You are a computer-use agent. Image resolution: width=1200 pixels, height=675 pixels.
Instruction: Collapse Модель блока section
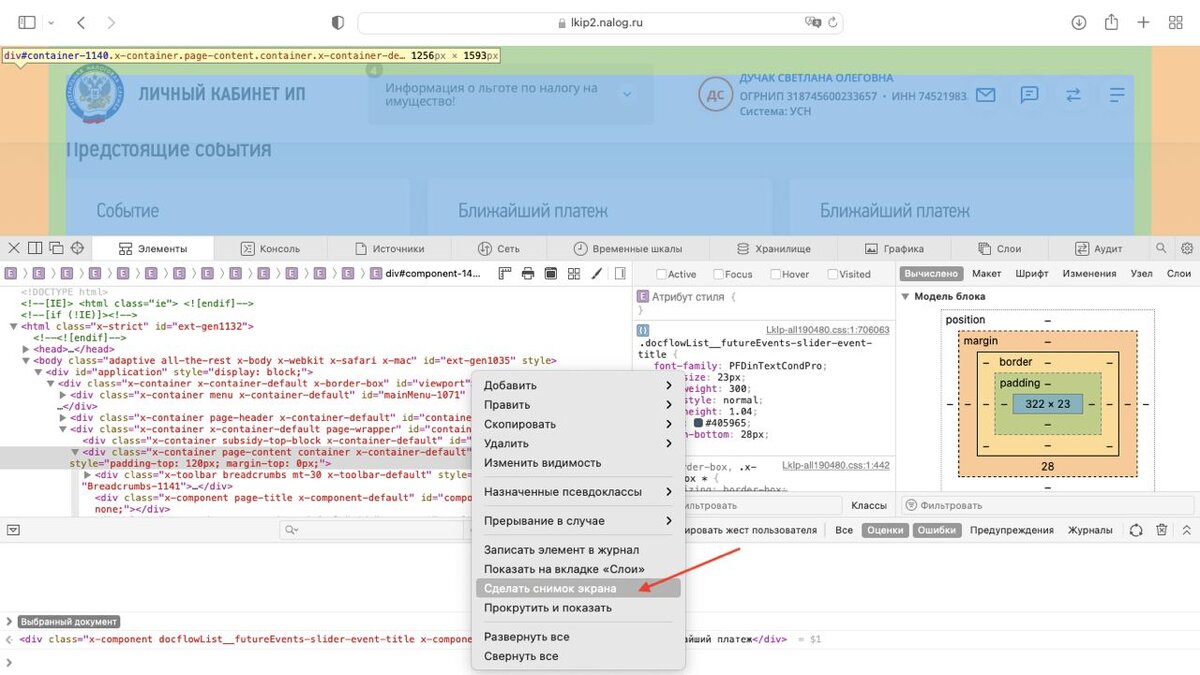906,296
